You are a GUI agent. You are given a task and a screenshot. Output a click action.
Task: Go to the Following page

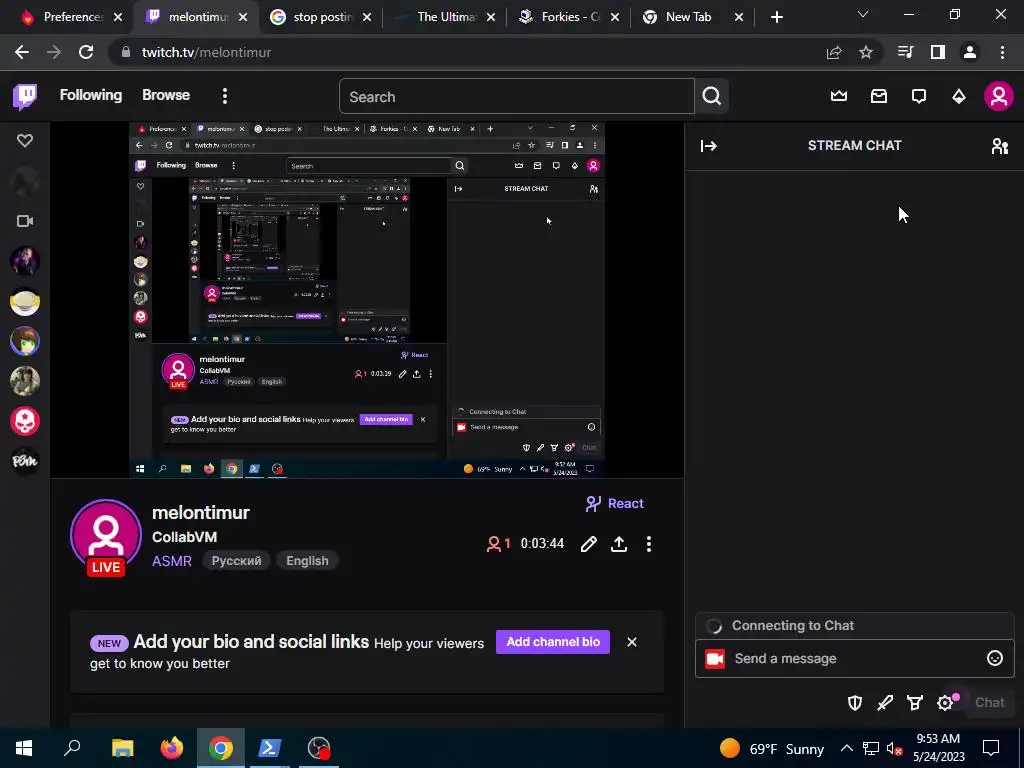[91, 95]
